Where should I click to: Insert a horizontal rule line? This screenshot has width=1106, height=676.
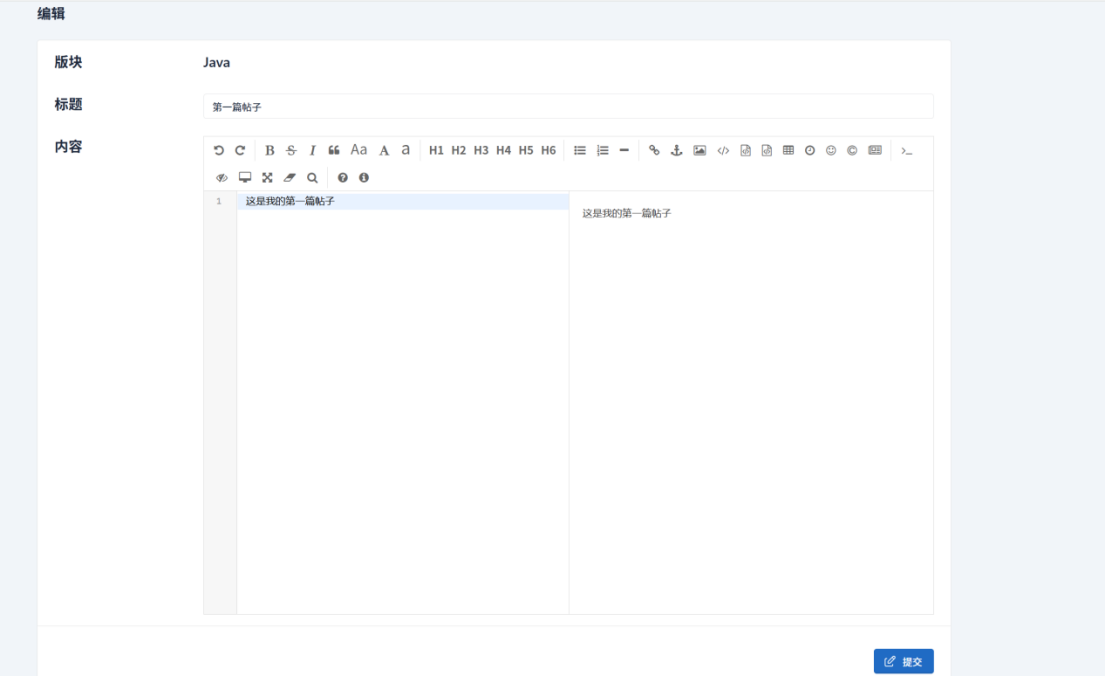point(624,150)
